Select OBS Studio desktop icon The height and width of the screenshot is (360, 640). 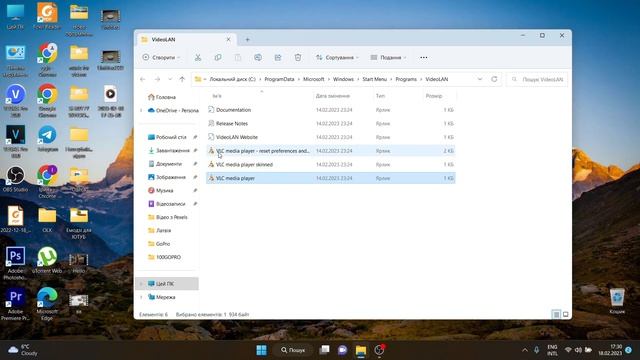pyautogui.click(x=16, y=179)
